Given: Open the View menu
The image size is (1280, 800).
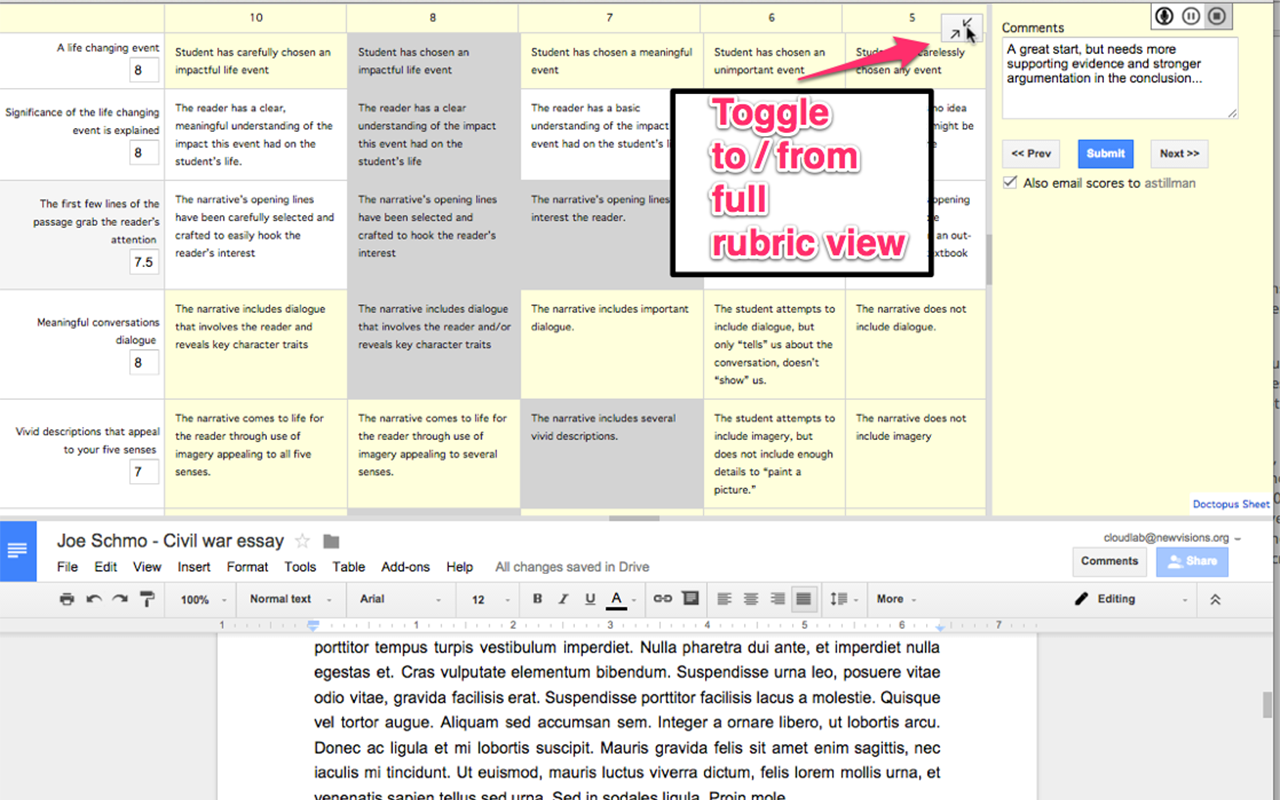Looking at the screenshot, I should click(x=147, y=567).
